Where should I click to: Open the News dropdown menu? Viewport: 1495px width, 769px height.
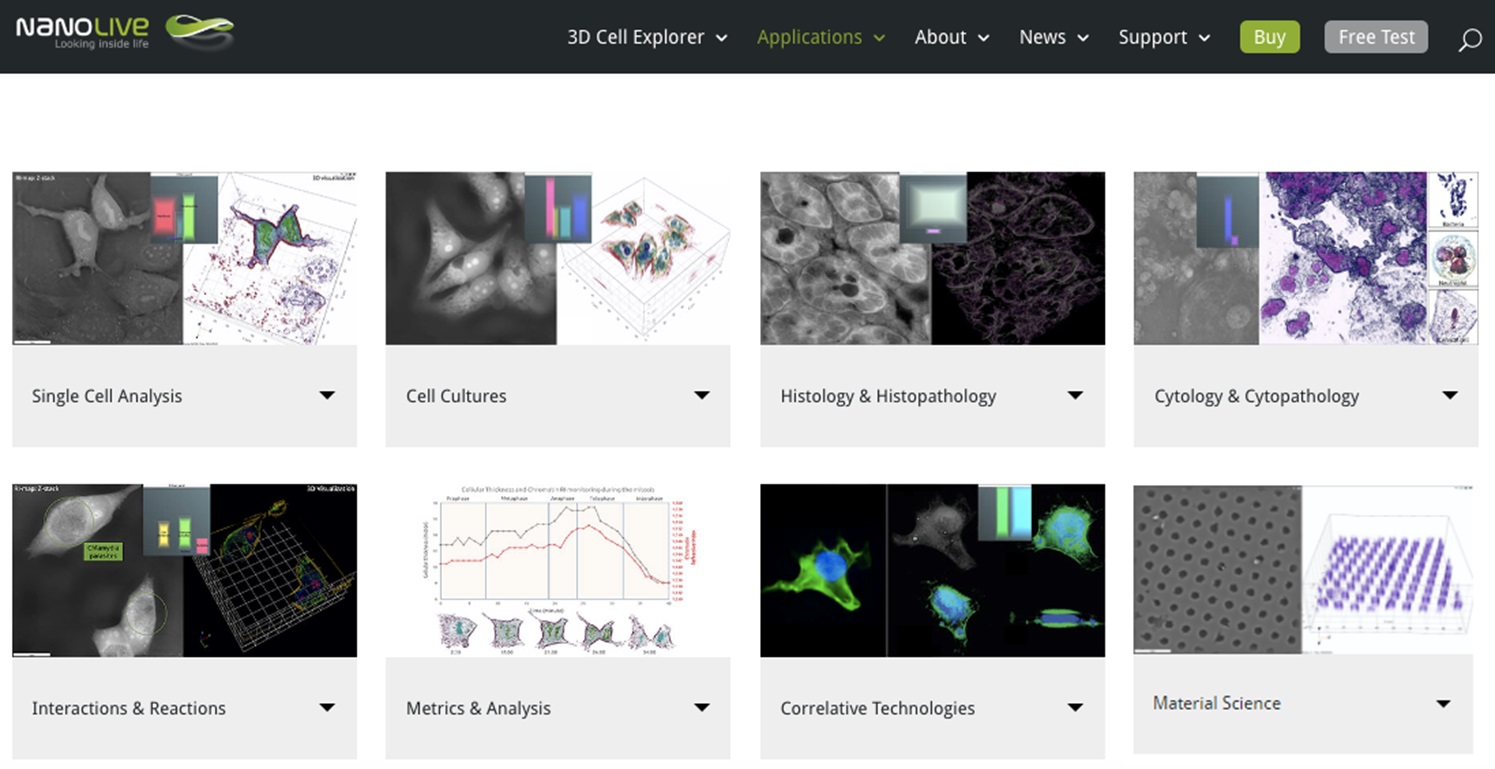pyautogui.click(x=1053, y=37)
